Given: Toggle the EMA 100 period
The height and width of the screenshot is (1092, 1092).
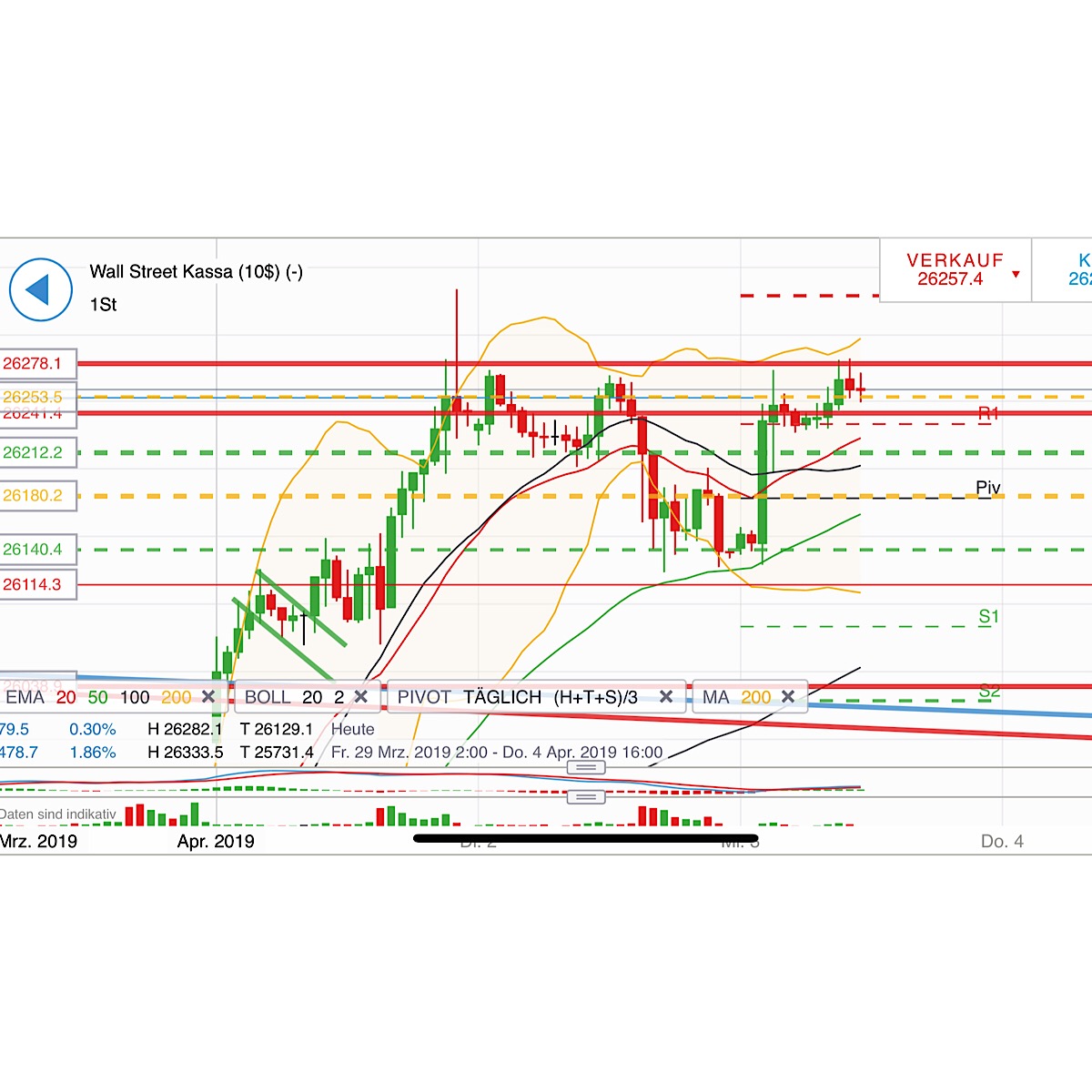Looking at the screenshot, I should tap(135, 696).
